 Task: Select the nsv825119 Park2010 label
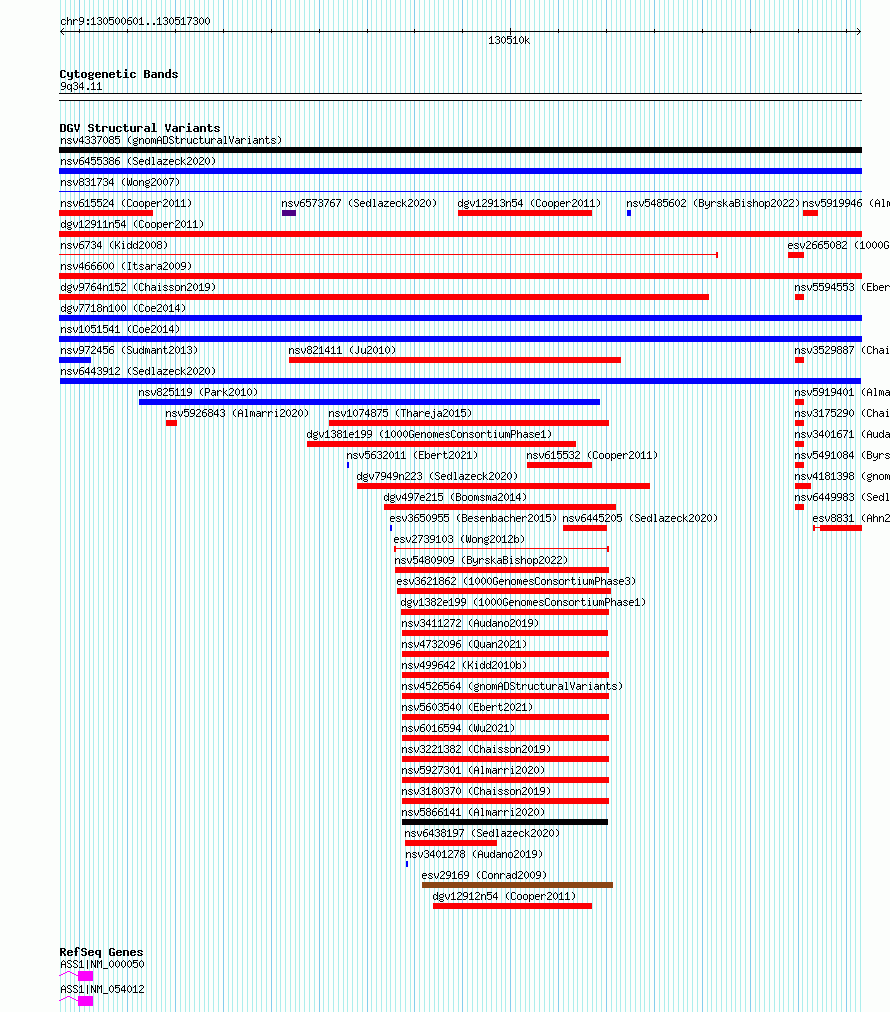[198, 392]
